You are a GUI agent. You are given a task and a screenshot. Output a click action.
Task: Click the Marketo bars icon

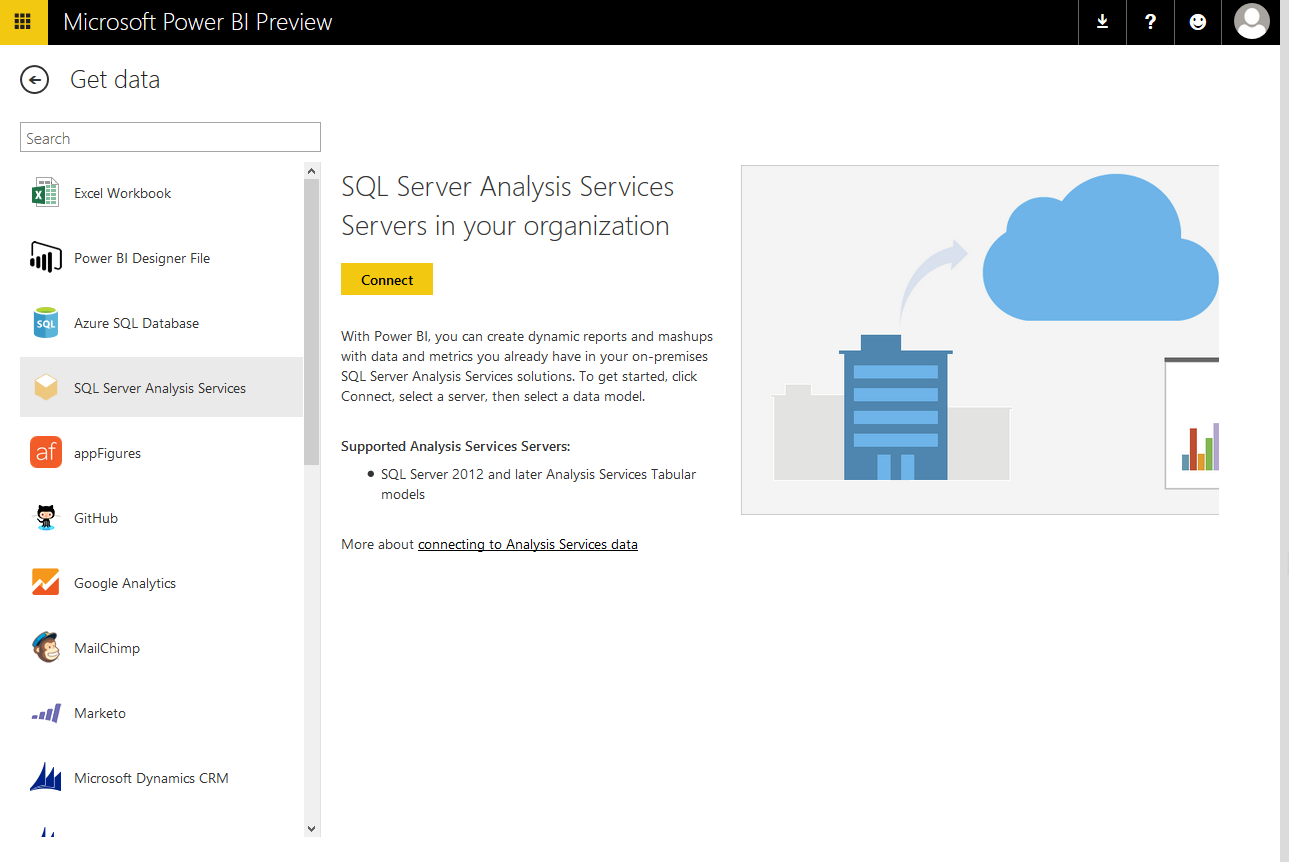[46, 713]
